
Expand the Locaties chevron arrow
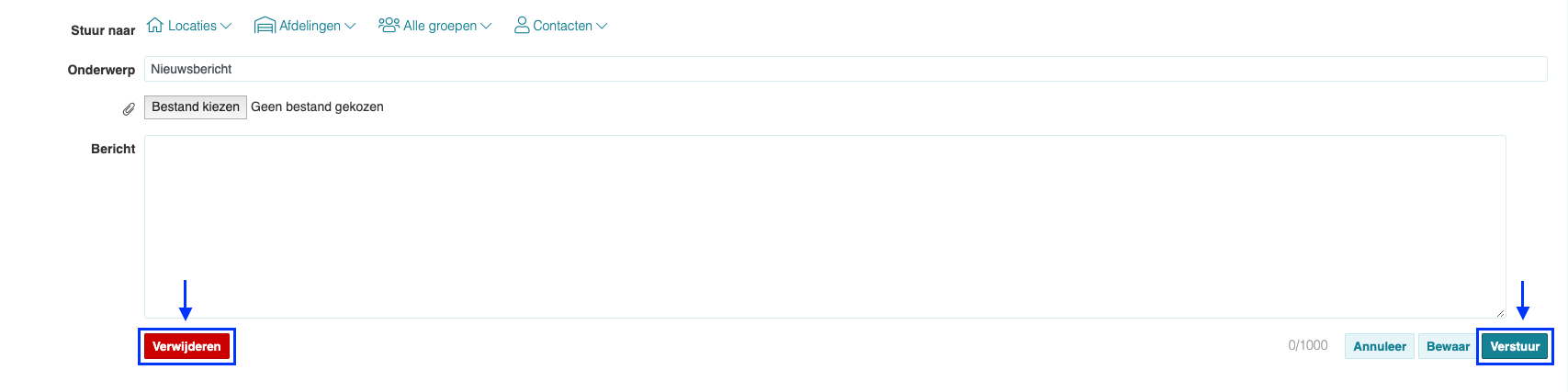tap(226, 26)
